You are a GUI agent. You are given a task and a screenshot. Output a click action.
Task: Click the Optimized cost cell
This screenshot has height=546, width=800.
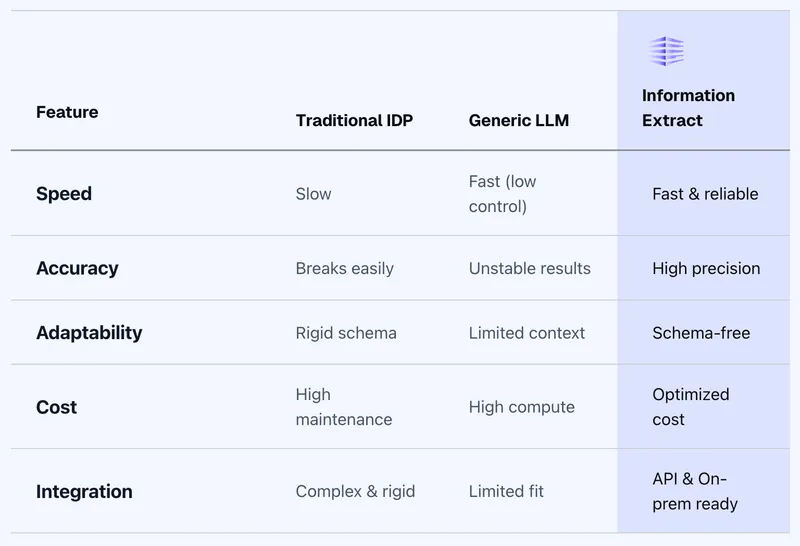coord(691,407)
